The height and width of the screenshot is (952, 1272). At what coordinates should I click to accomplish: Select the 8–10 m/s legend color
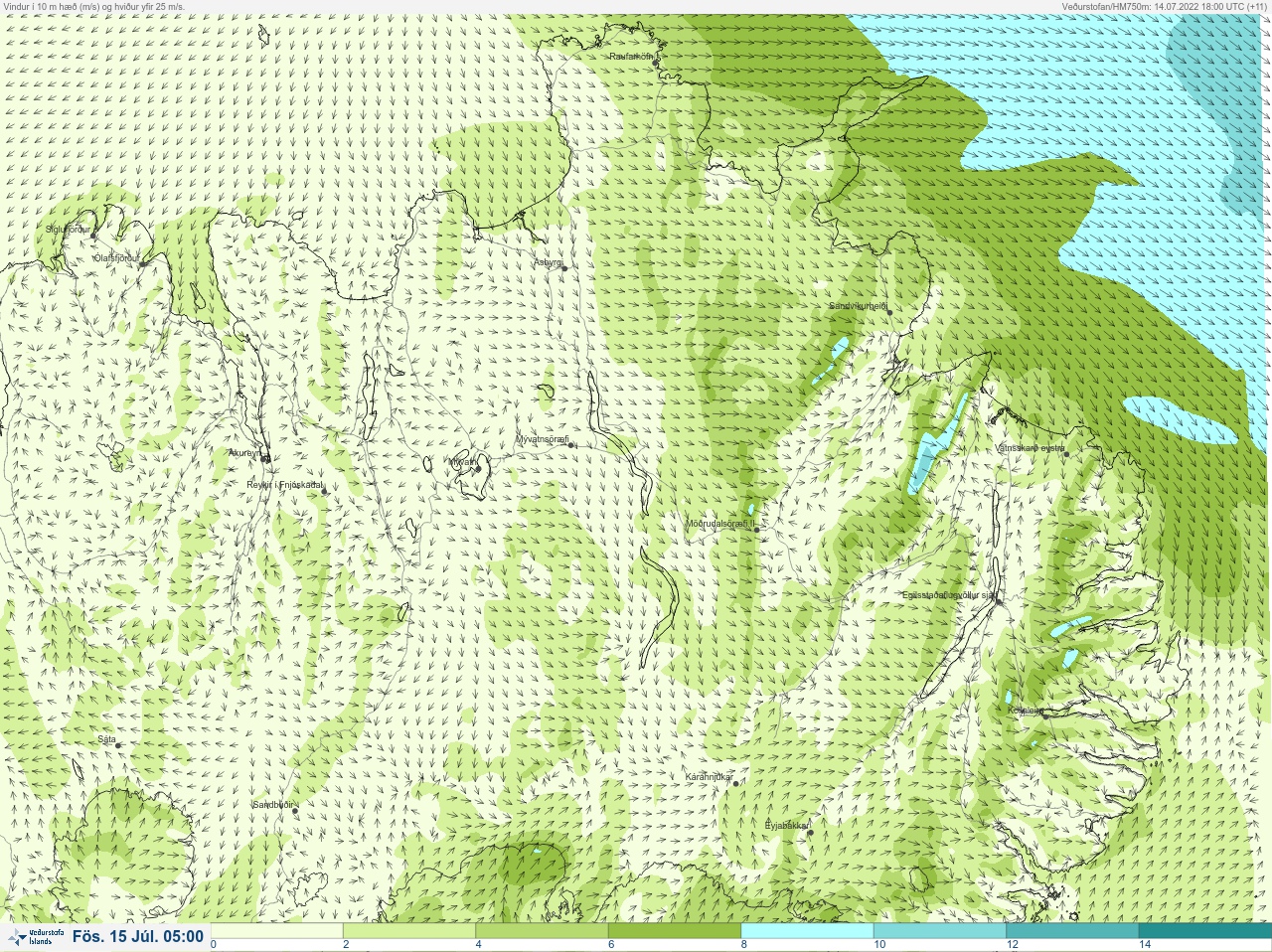click(807, 932)
